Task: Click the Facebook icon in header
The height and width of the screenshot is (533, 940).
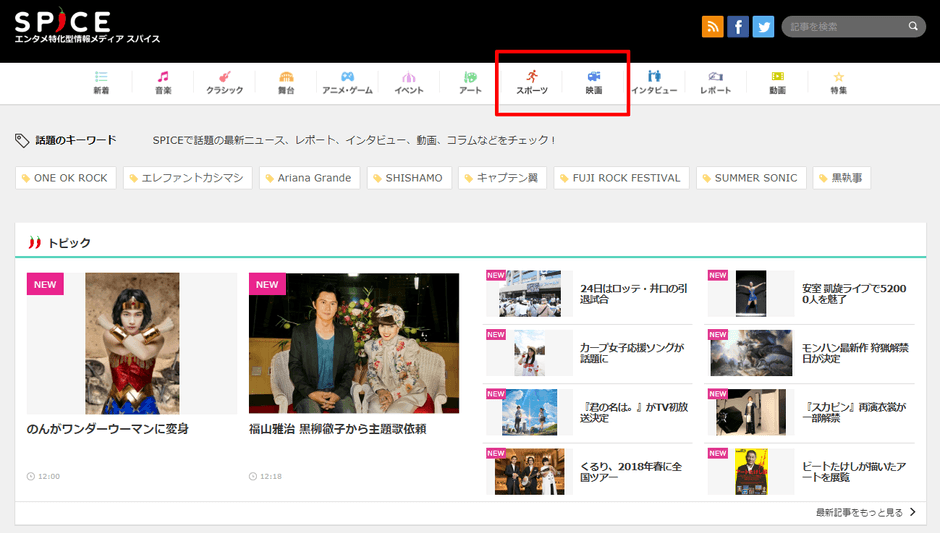Action: 738,27
